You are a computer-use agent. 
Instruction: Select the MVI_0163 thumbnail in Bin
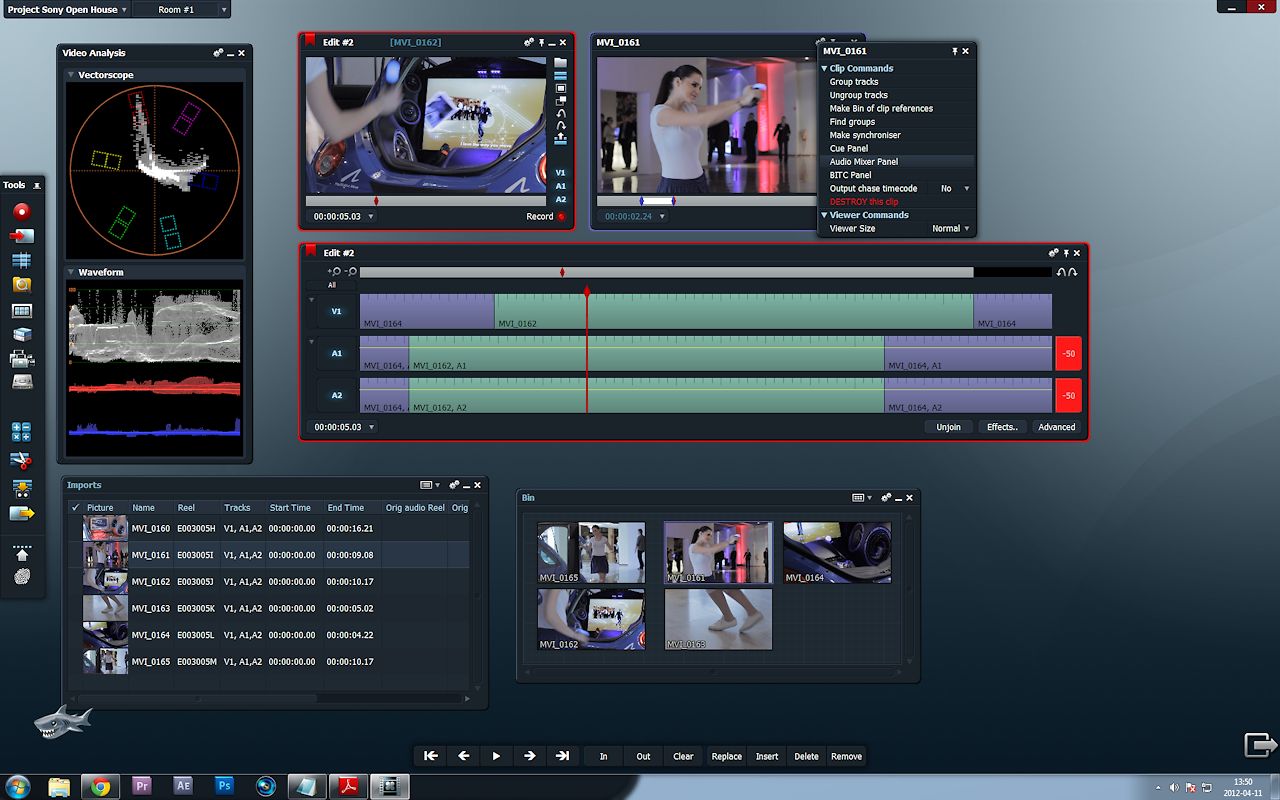pos(718,619)
